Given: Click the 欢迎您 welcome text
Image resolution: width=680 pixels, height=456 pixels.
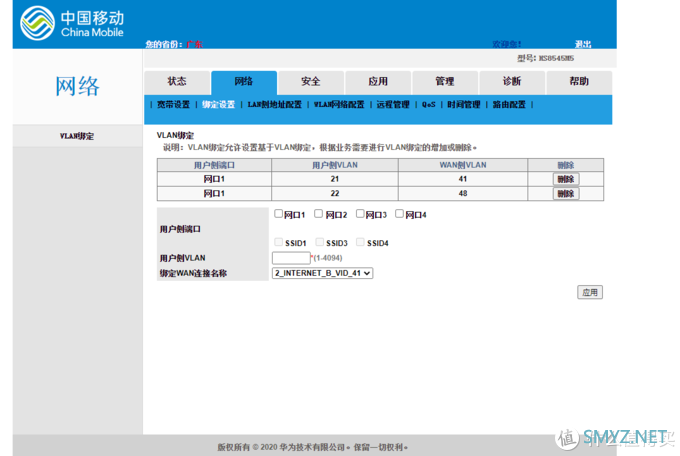Looking at the screenshot, I should point(507,44).
